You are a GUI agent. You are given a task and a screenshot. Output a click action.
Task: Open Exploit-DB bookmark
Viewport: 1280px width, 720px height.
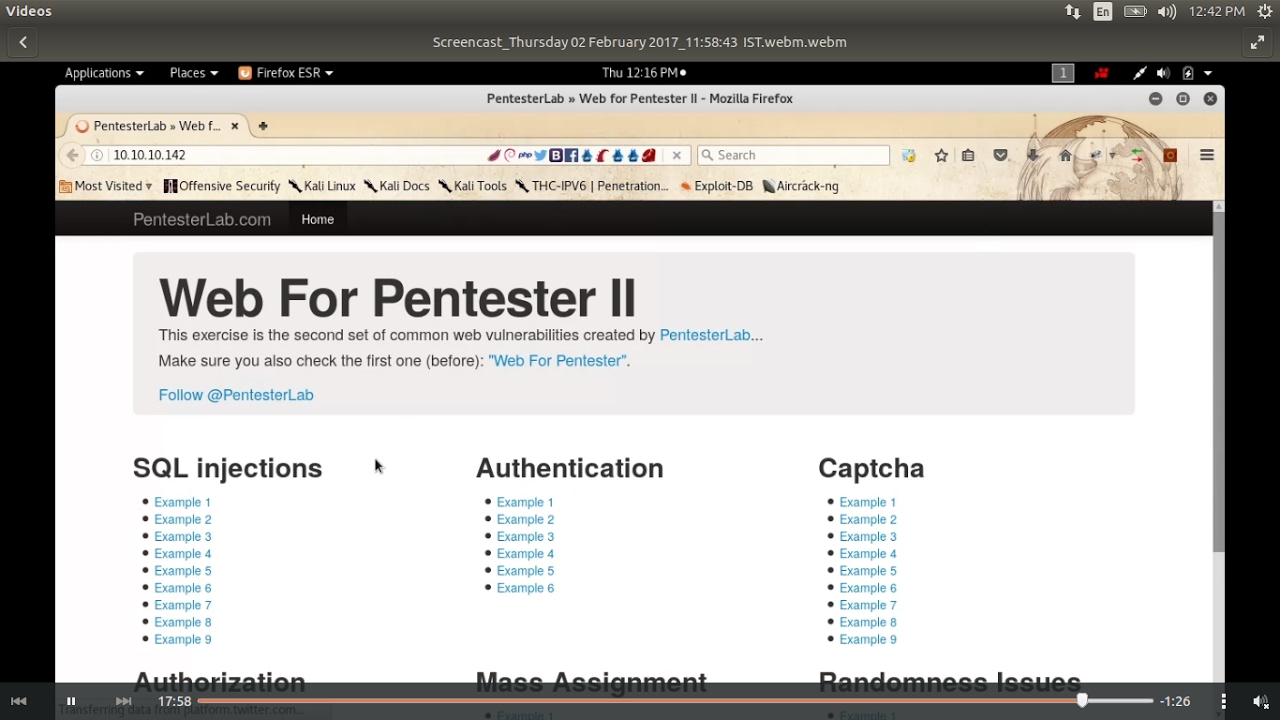tap(716, 186)
